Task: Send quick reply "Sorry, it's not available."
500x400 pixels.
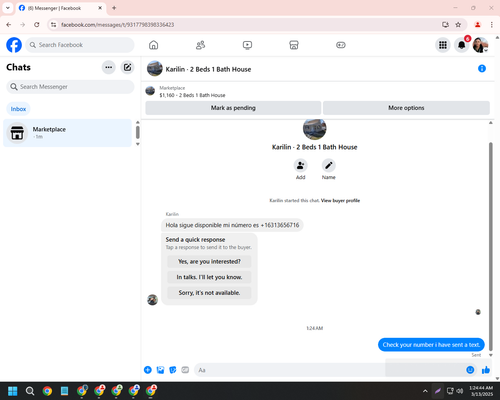Action: pyautogui.click(x=209, y=293)
